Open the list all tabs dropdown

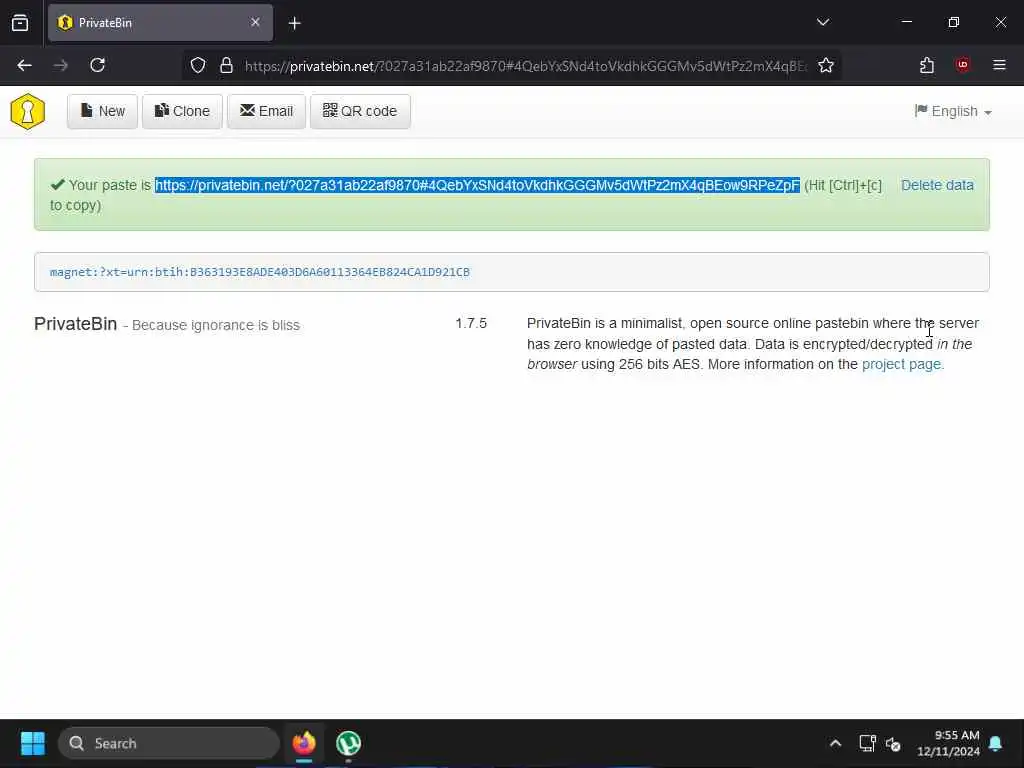(823, 22)
